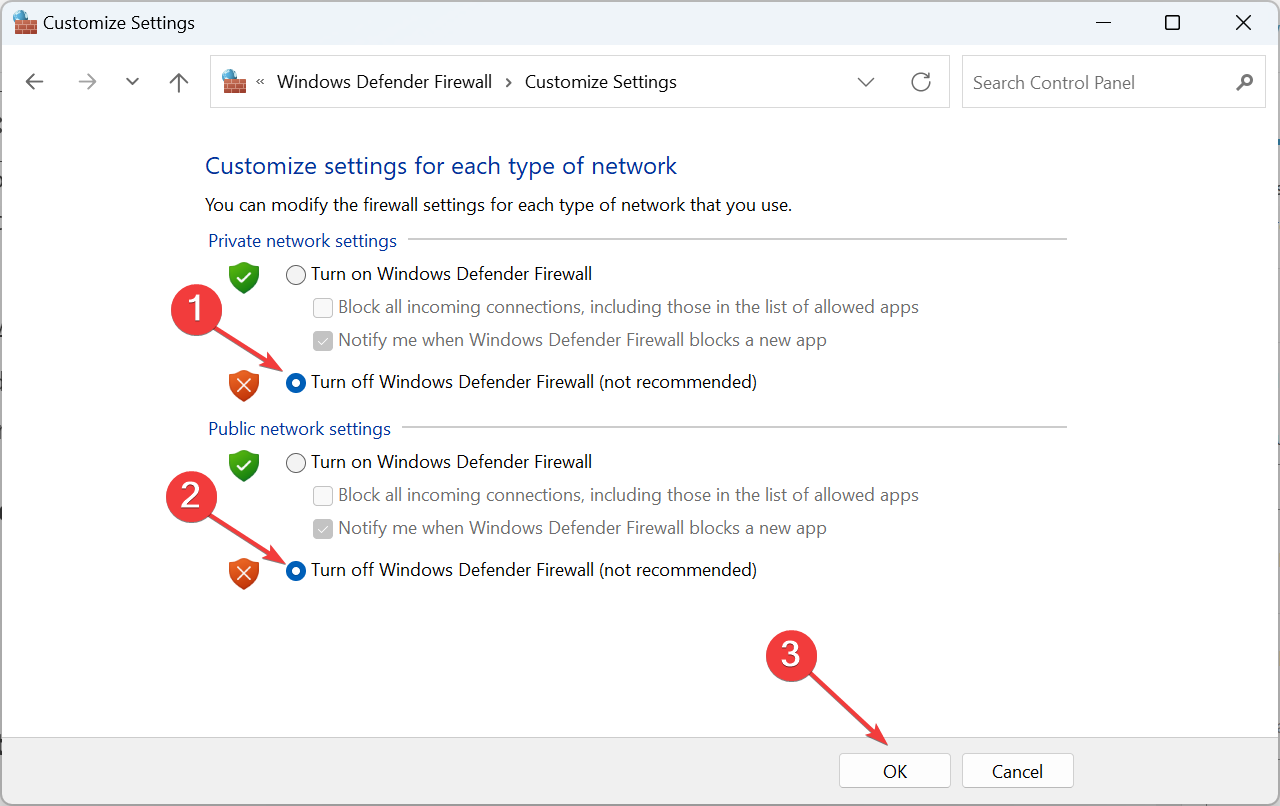The image size is (1280, 806).
Task: Click the search magnifier icon
Action: coord(1244,82)
